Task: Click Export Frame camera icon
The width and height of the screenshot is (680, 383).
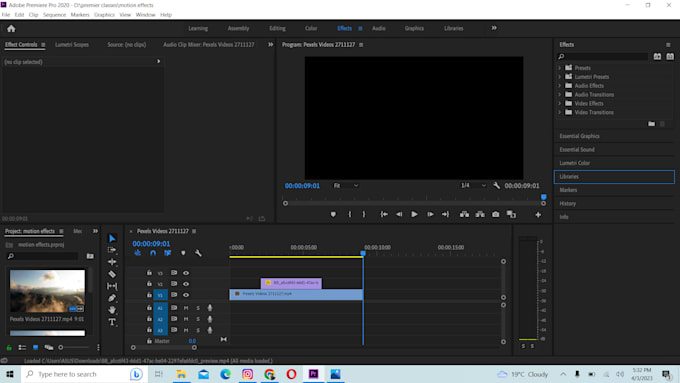Action: coord(495,214)
